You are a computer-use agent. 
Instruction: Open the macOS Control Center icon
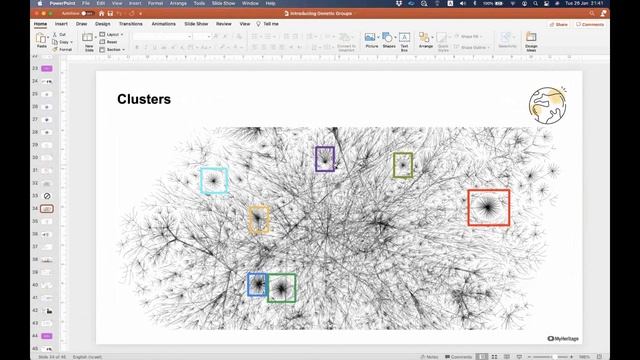click(546, 3)
